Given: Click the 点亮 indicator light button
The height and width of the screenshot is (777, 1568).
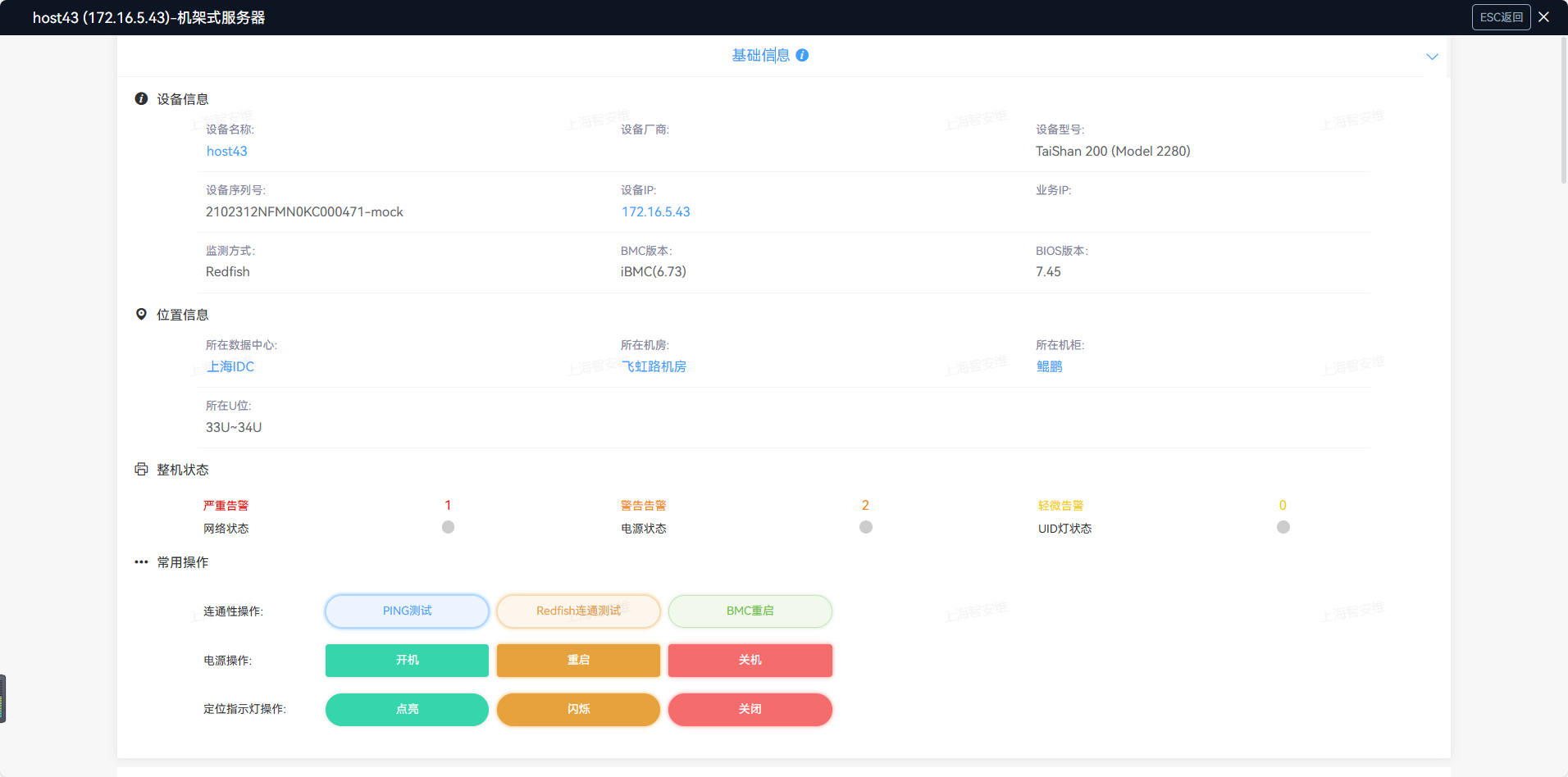Looking at the screenshot, I should [x=407, y=710].
